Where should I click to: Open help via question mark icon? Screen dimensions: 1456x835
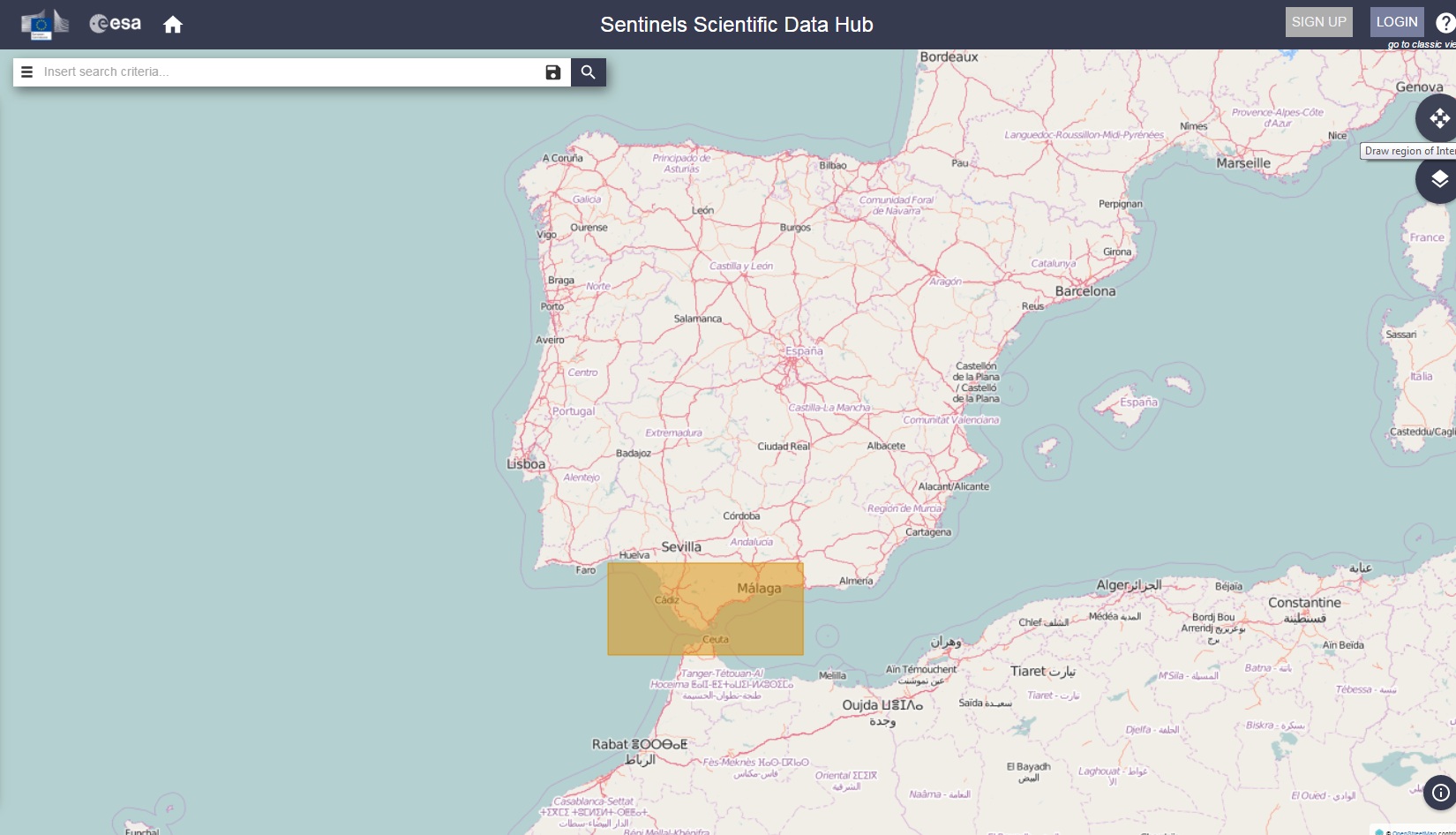tap(1445, 24)
